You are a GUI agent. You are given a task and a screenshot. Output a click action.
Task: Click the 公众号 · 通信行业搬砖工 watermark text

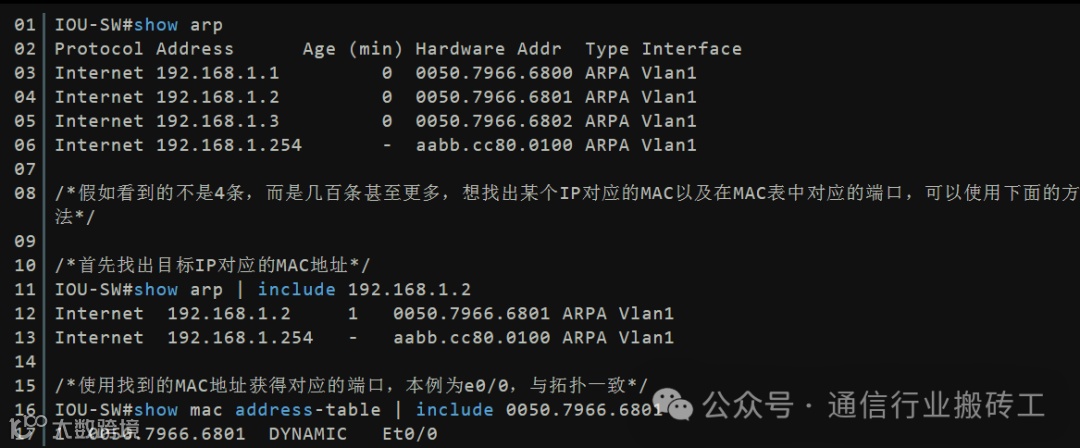873,405
